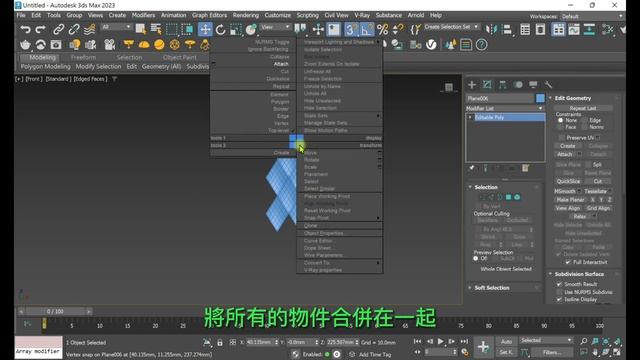
Task: Undo the last action with Undo arrow
Action: tap(25, 29)
